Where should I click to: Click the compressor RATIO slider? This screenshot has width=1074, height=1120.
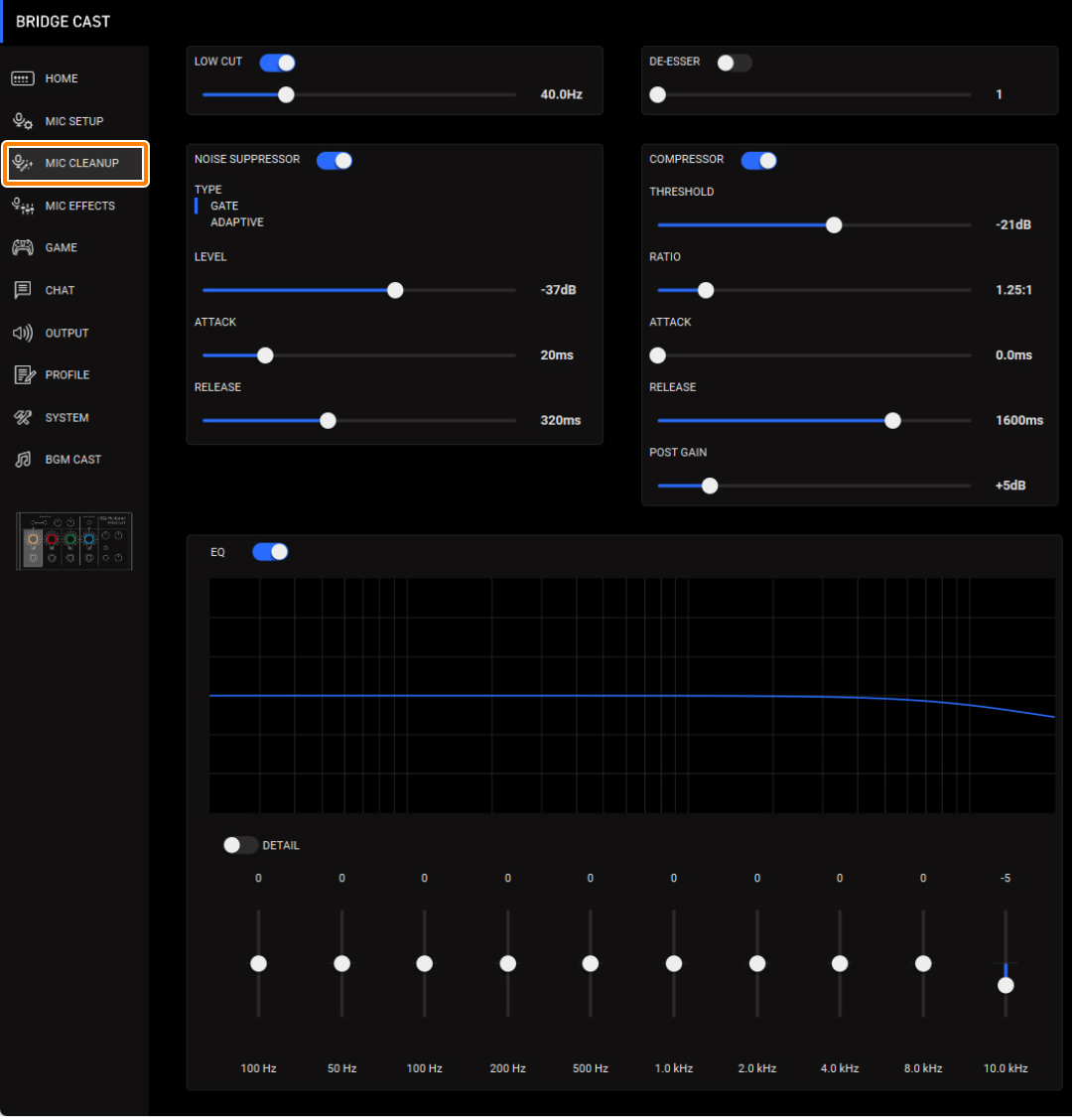814,291
